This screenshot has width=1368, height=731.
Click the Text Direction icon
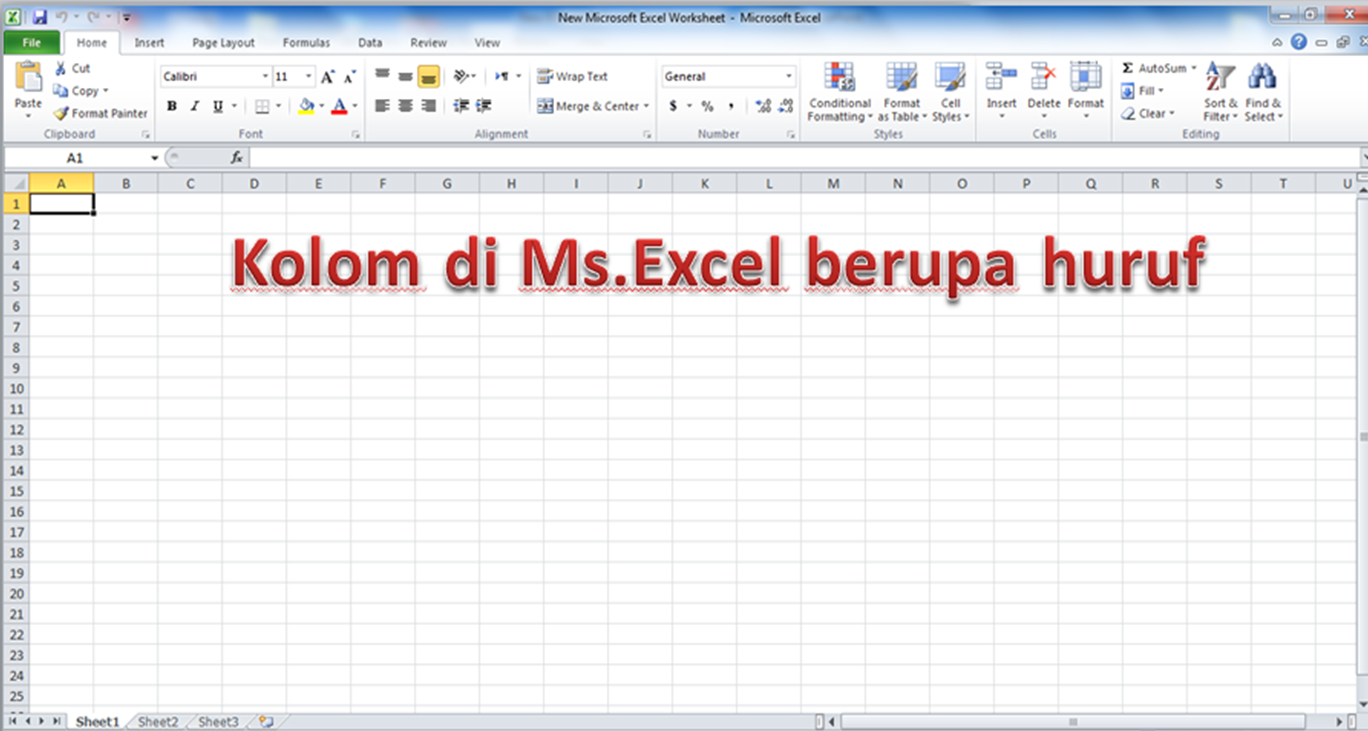[x=502, y=76]
